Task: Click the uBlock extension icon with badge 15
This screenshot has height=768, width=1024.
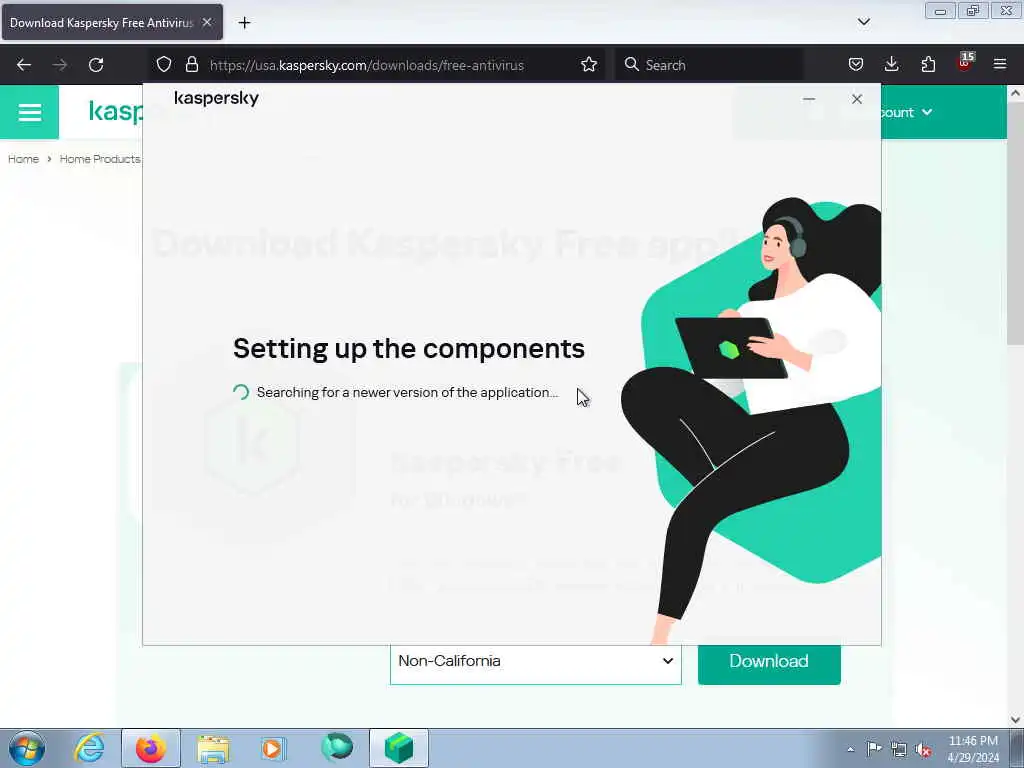Action: [965, 63]
